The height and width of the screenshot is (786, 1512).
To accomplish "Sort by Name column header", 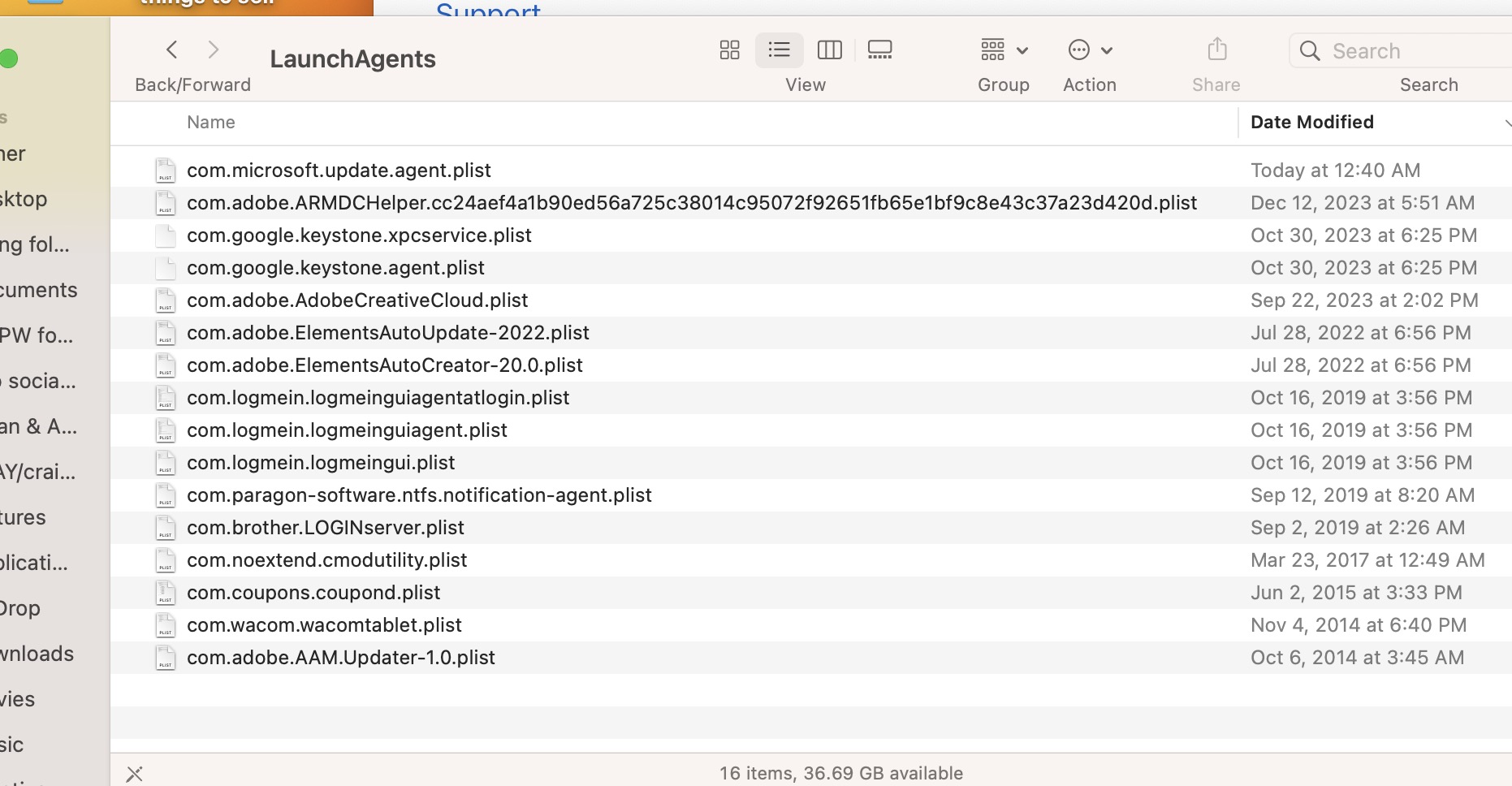I will point(211,123).
